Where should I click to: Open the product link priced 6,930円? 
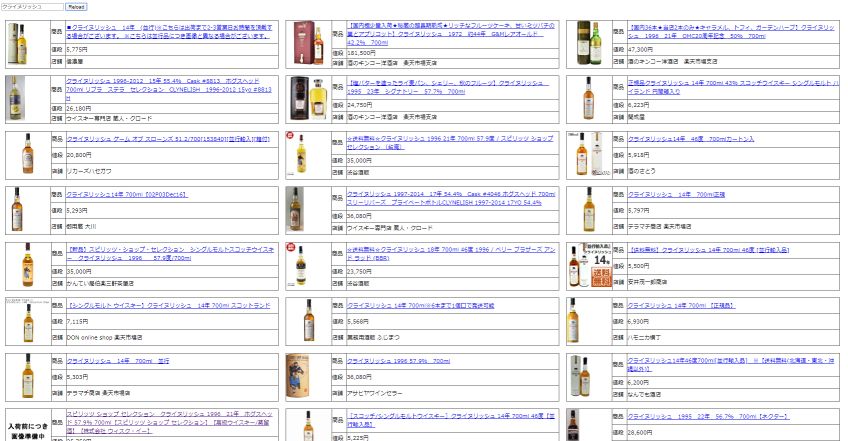681,306
